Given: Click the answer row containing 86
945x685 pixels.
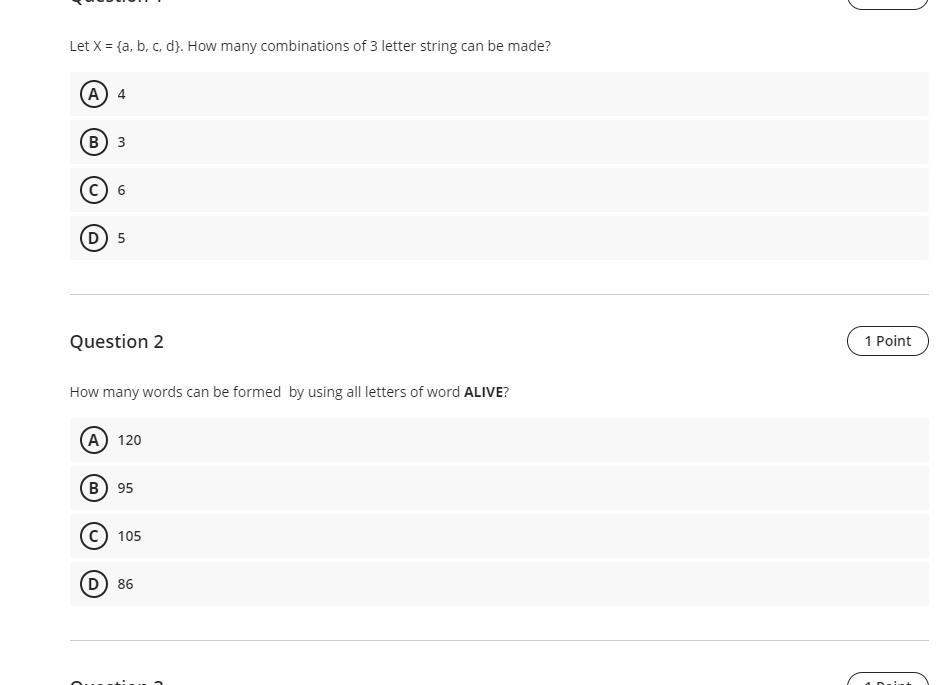Looking at the screenshot, I should 499,584.
